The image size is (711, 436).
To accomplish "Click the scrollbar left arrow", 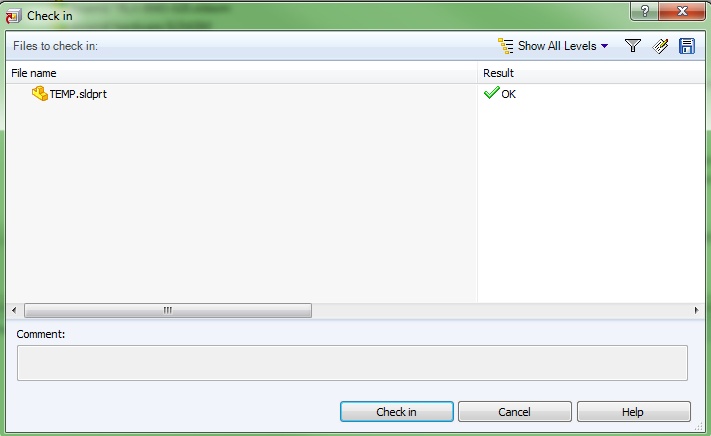I will click(14, 310).
